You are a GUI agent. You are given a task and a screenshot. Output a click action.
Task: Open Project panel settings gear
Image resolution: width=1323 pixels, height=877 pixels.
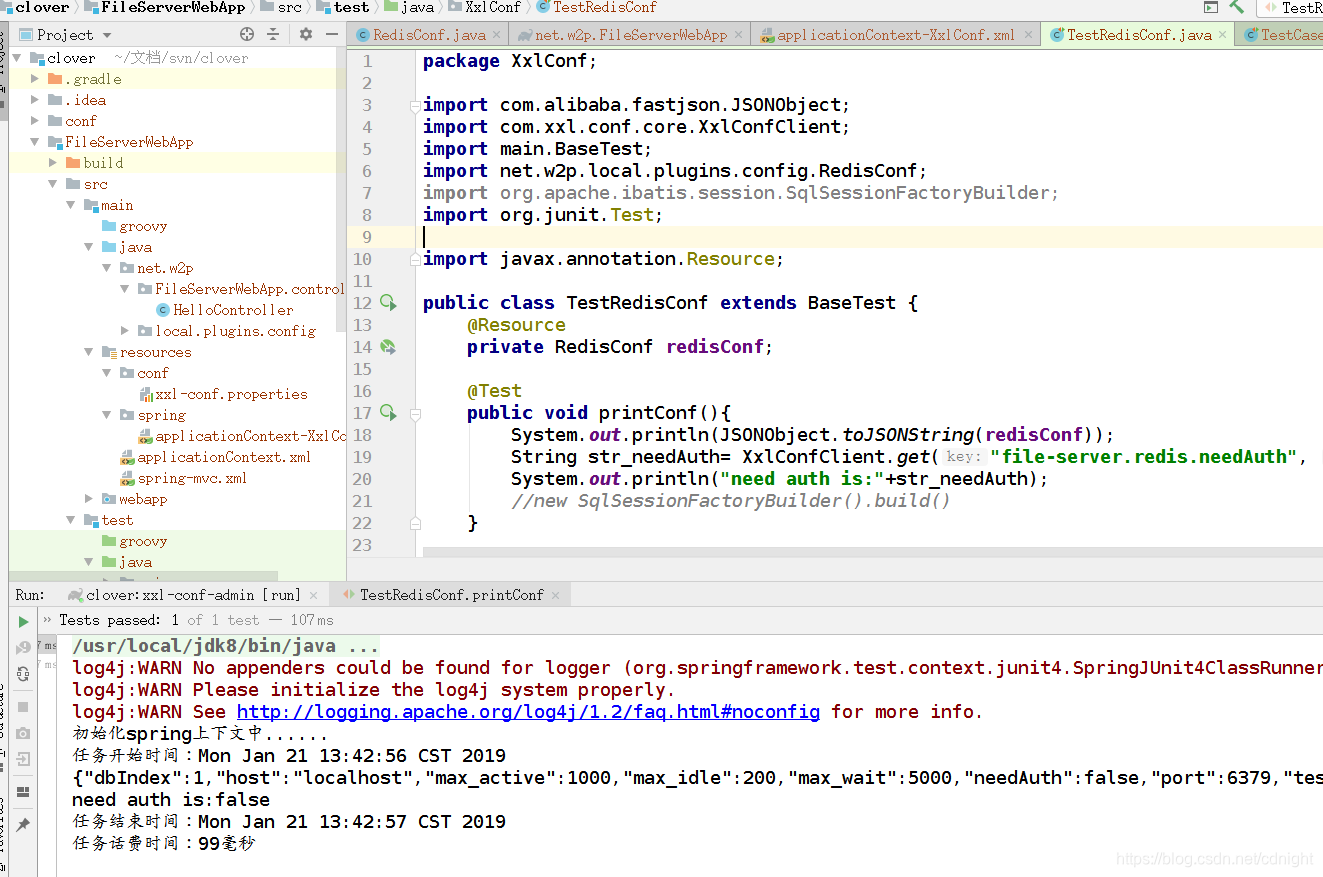(x=306, y=34)
